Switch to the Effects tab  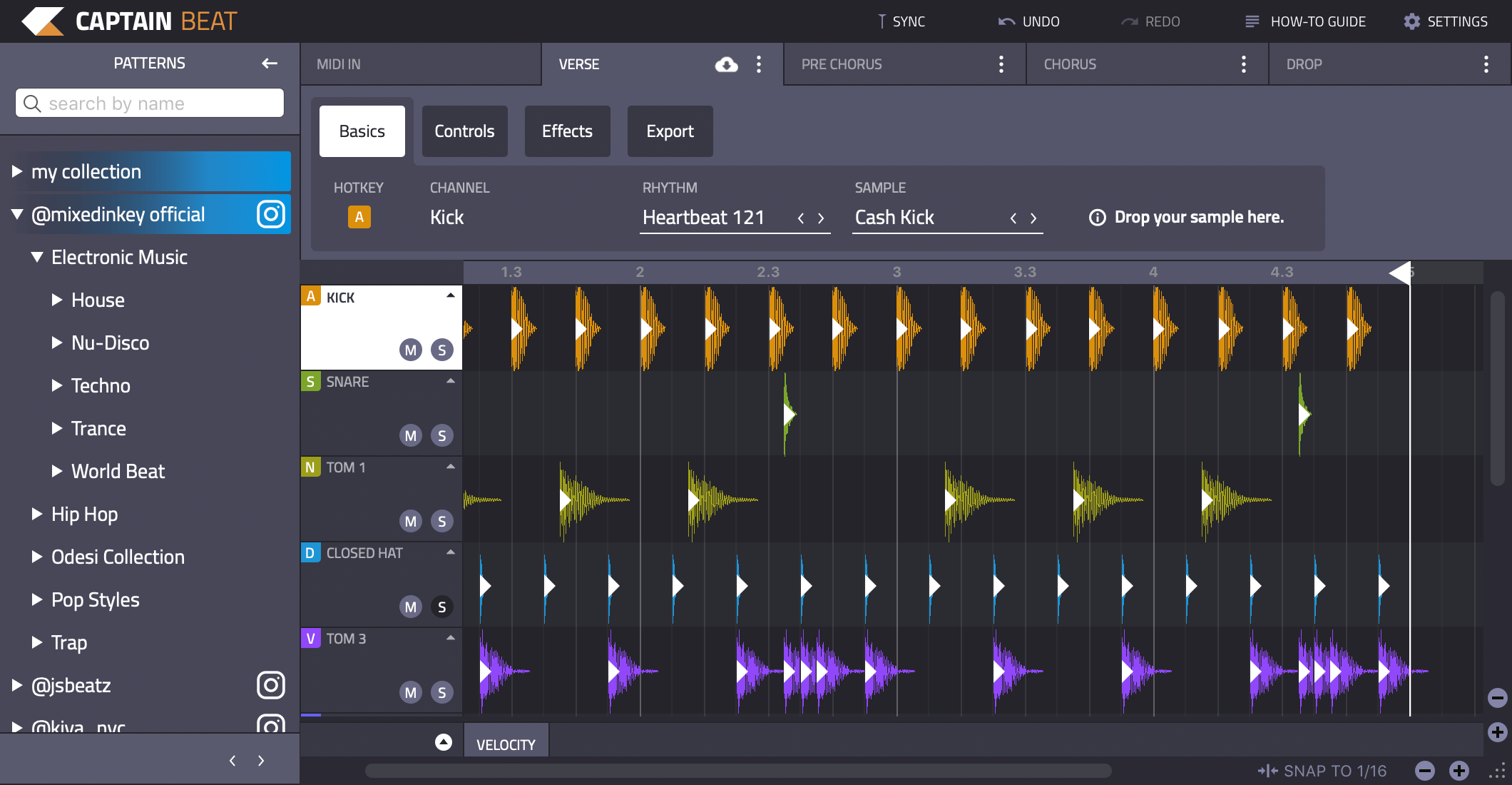[566, 130]
